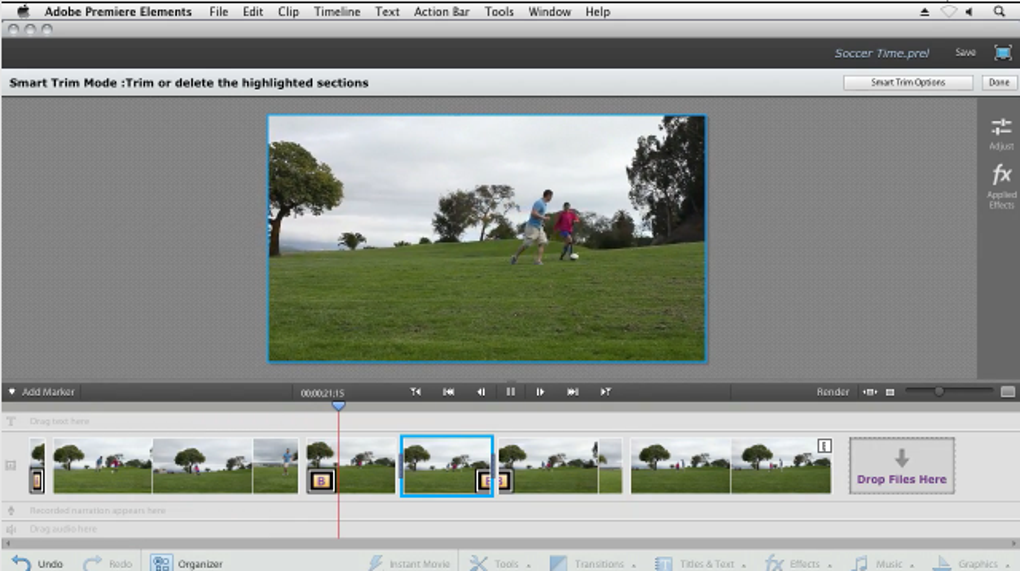Open the Tools panel dropdown
This screenshot has width=1020, height=571.
[x=500, y=563]
